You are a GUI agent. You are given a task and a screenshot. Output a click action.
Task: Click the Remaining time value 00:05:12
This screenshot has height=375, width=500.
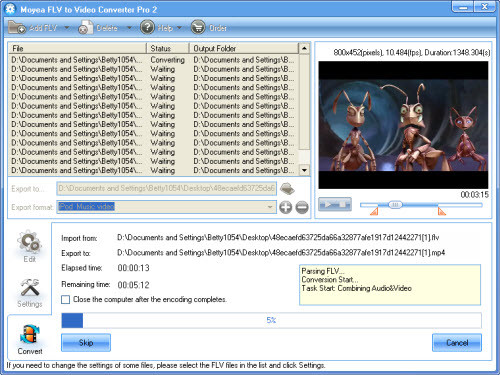(133, 285)
